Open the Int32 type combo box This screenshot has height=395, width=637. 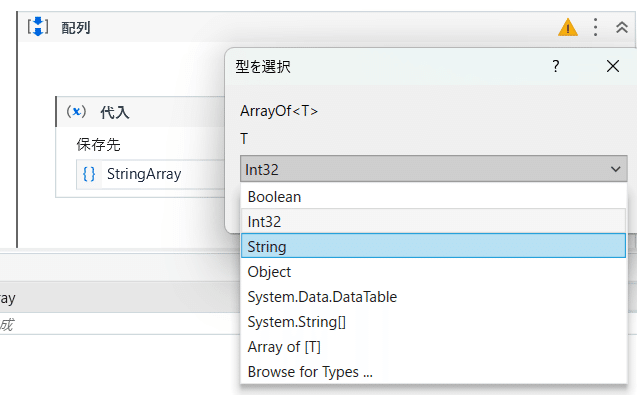pos(433,169)
